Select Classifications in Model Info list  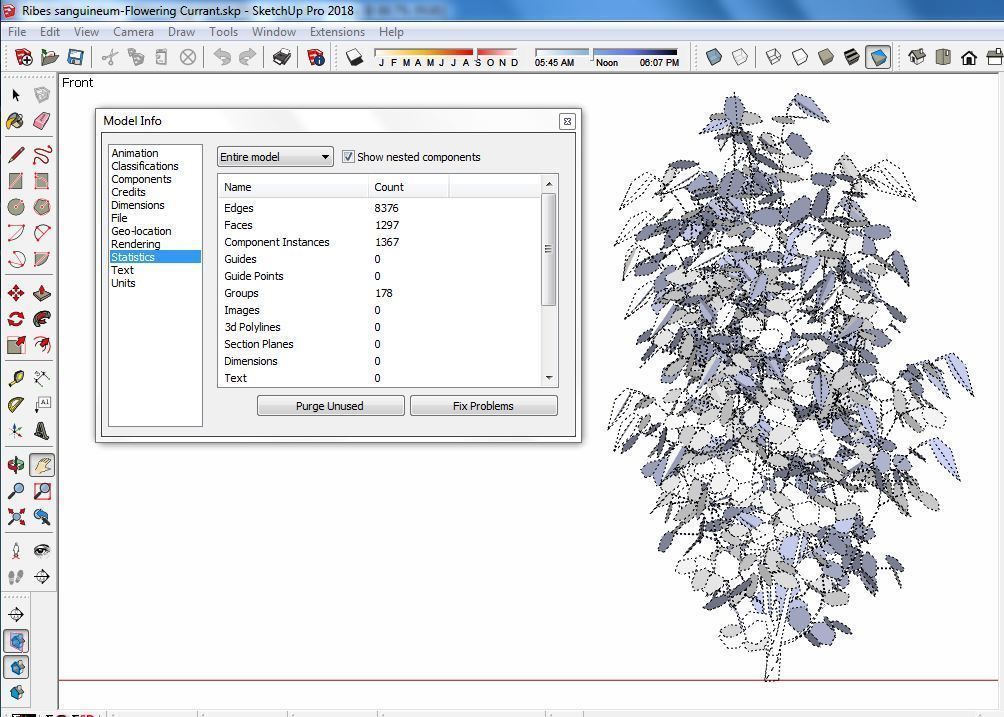[145, 166]
